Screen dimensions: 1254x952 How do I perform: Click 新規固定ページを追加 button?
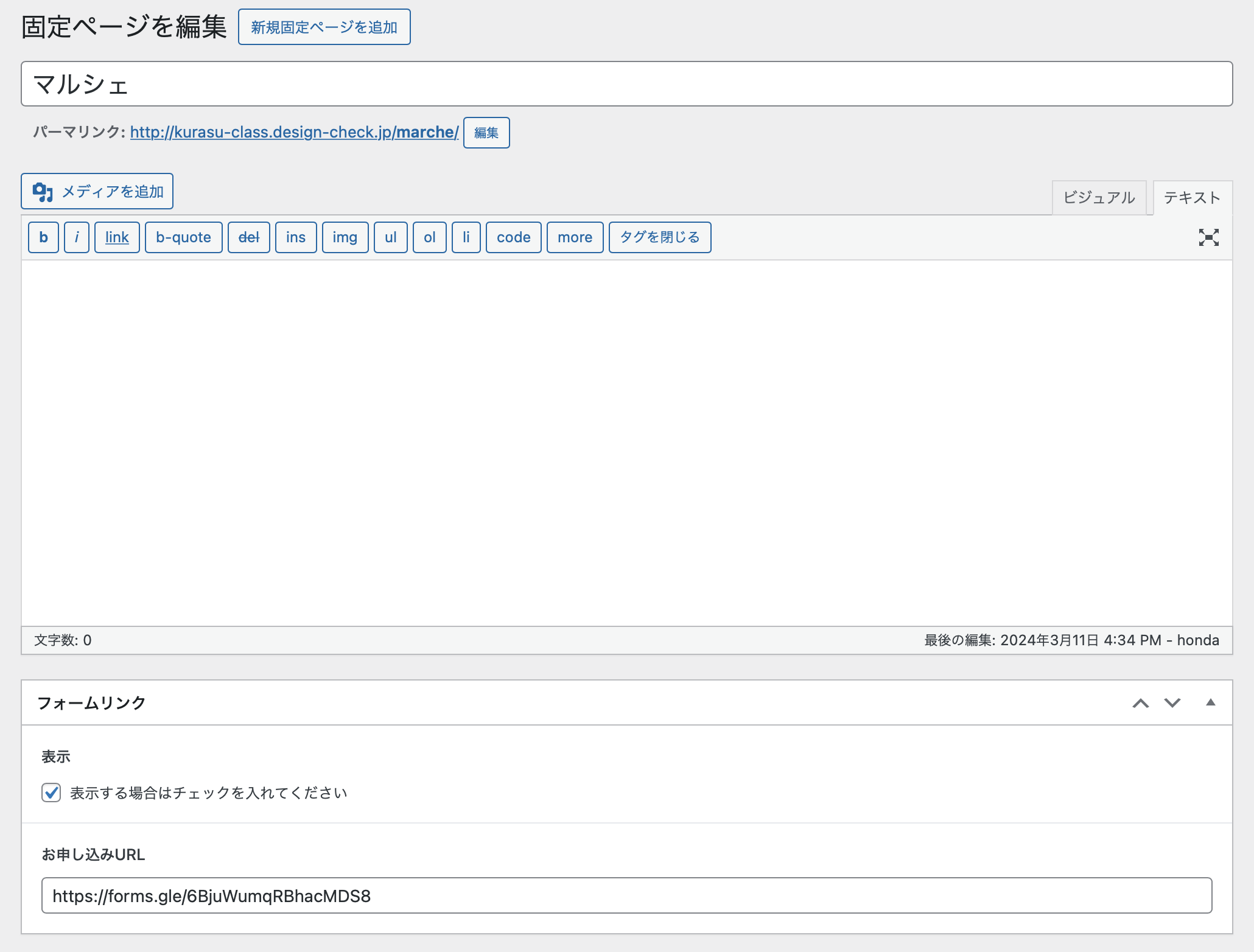tap(324, 27)
